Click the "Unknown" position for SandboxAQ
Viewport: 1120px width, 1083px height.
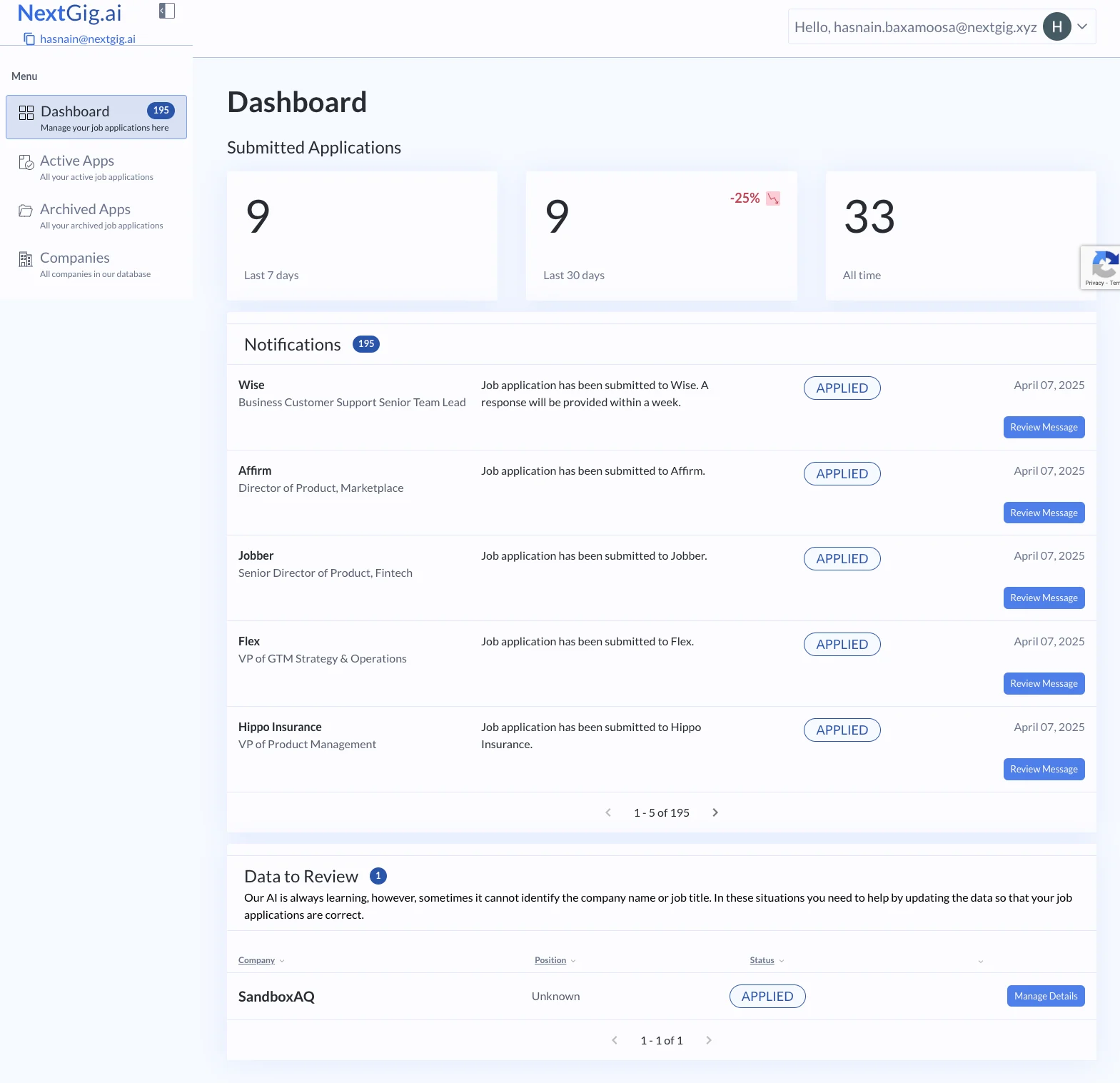click(x=555, y=996)
